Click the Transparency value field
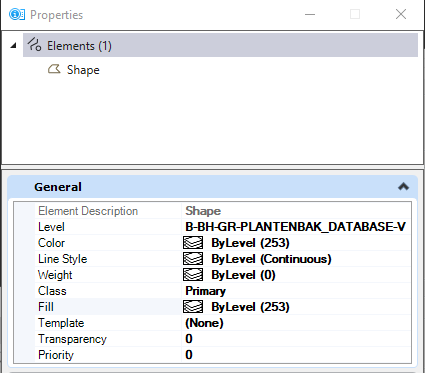The image size is (425, 373). 296,339
